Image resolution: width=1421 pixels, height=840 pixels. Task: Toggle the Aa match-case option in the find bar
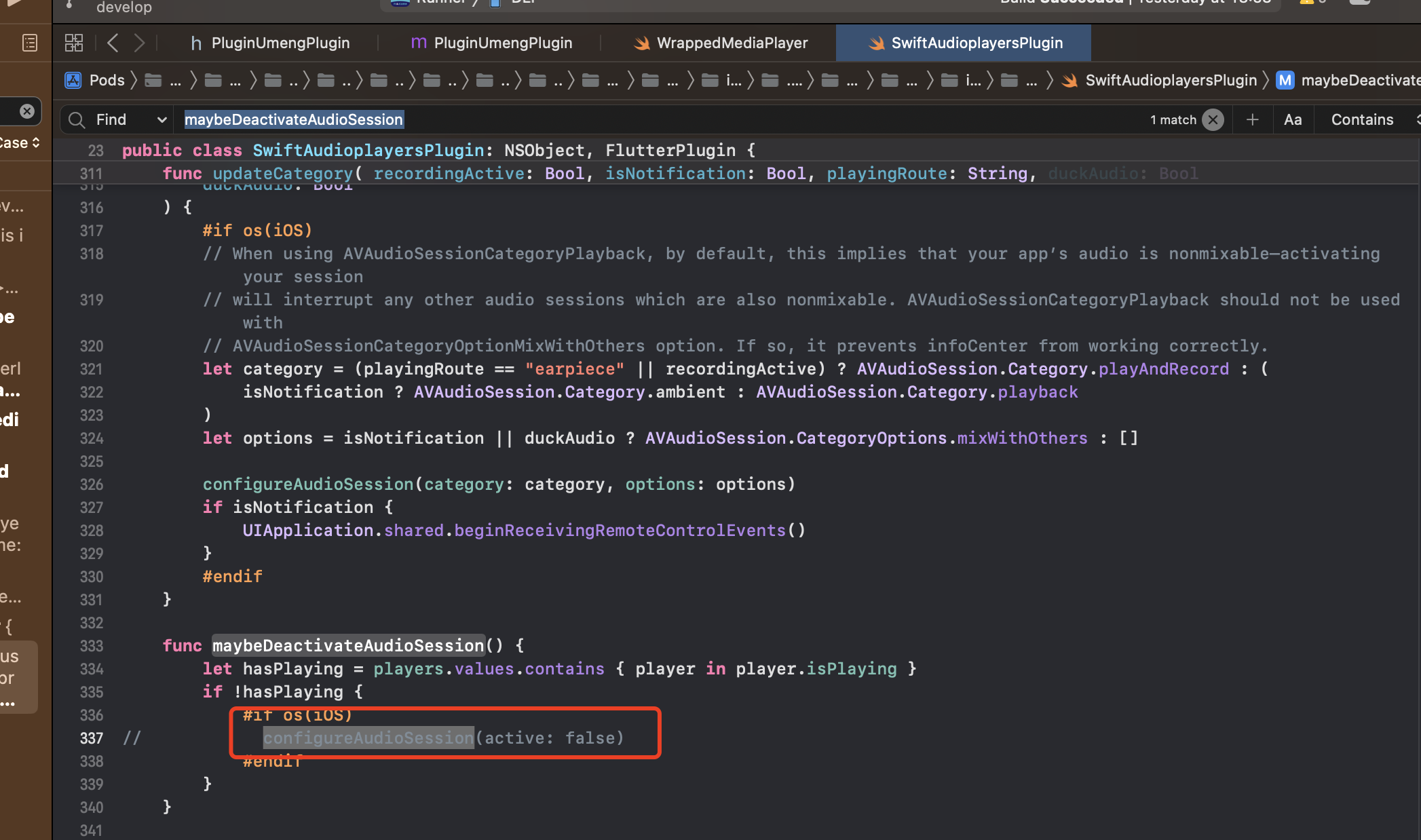(1292, 119)
